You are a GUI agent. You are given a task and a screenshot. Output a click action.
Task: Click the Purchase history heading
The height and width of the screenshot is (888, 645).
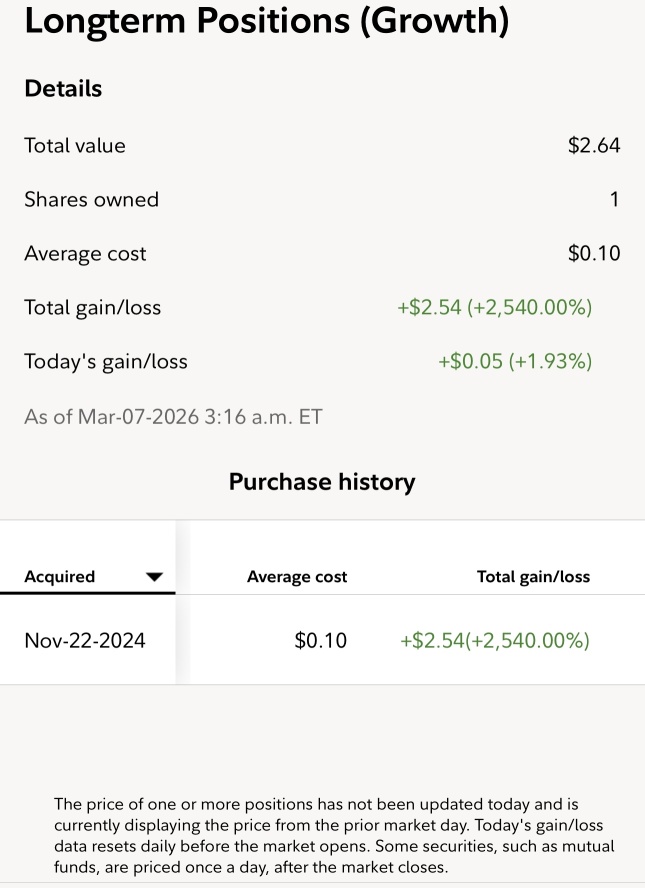tap(322, 482)
